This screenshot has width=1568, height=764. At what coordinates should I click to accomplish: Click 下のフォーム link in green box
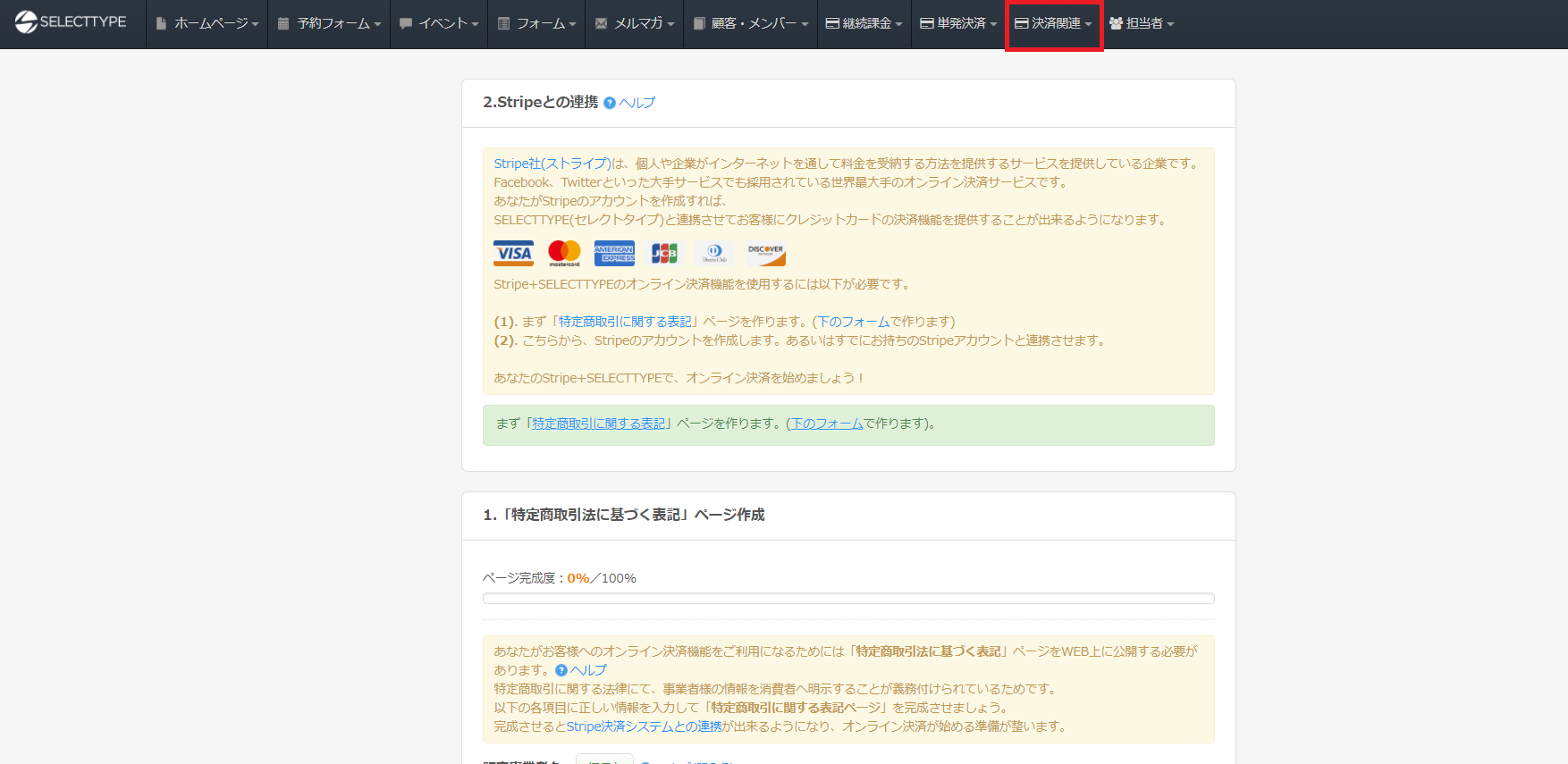(x=828, y=424)
